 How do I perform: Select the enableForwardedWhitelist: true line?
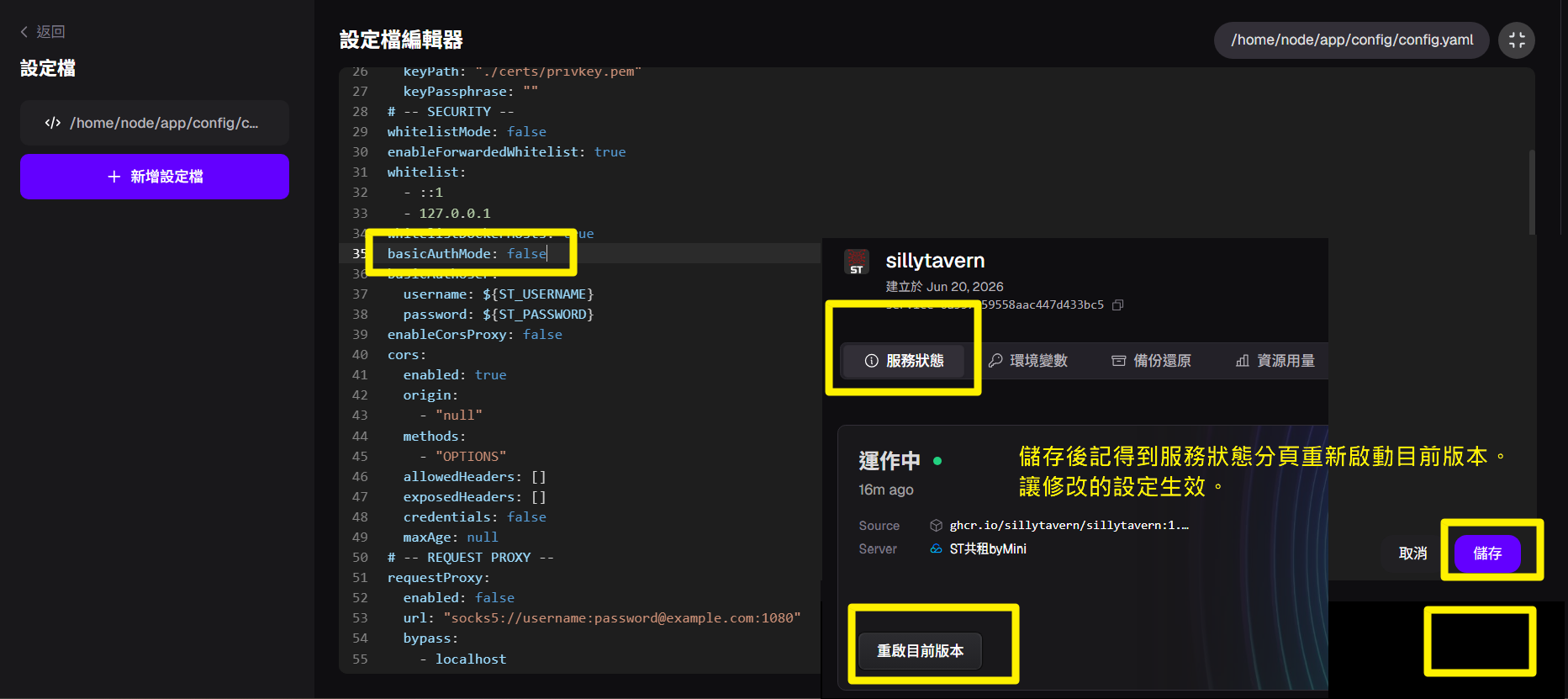click(x=506, y=152)
